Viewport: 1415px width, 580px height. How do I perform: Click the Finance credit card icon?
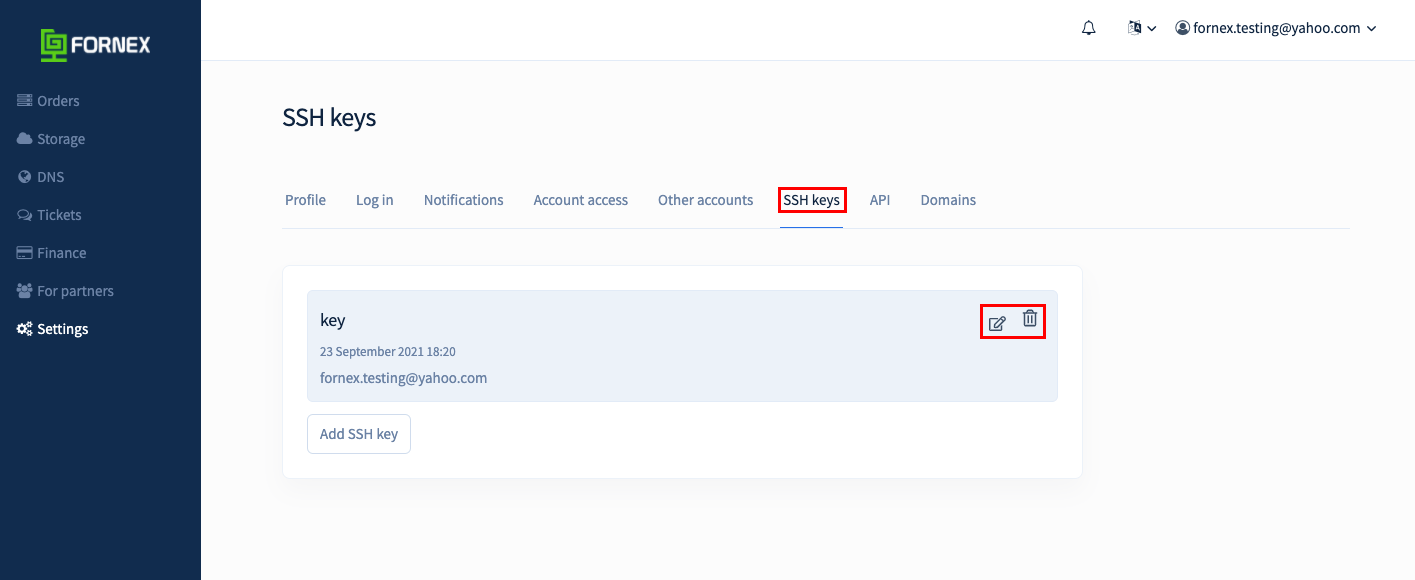click(x=25, y=253)
